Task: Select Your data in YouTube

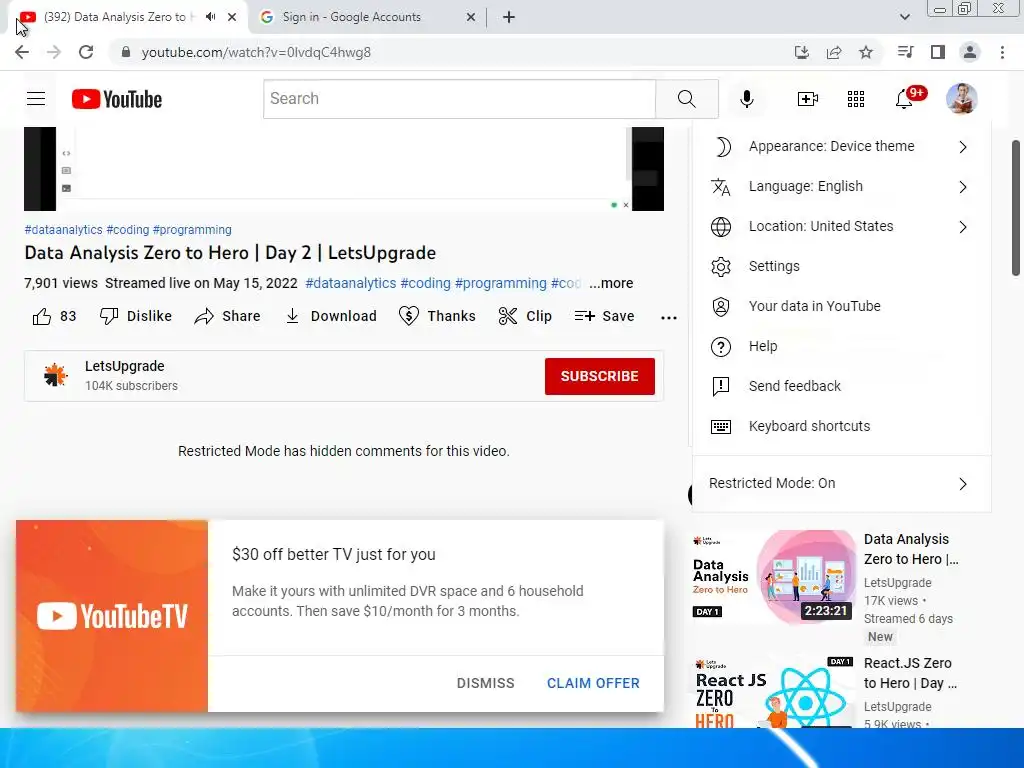Action: point(841,306)
